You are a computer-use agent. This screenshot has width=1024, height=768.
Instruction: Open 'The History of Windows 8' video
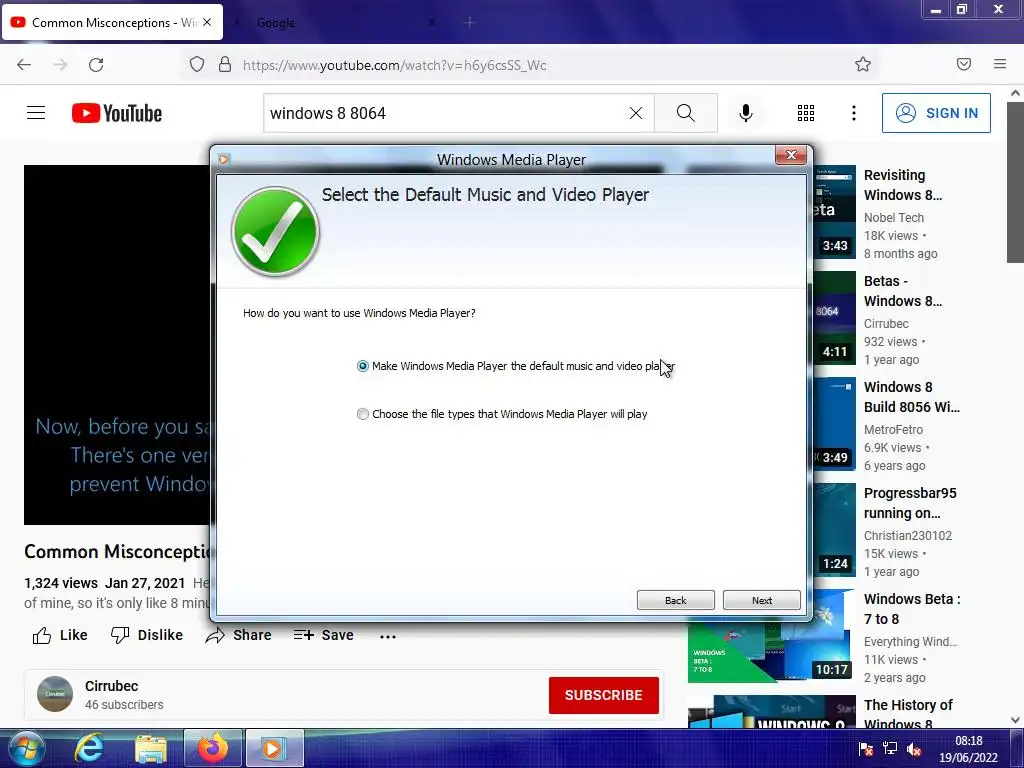(908, 714)
